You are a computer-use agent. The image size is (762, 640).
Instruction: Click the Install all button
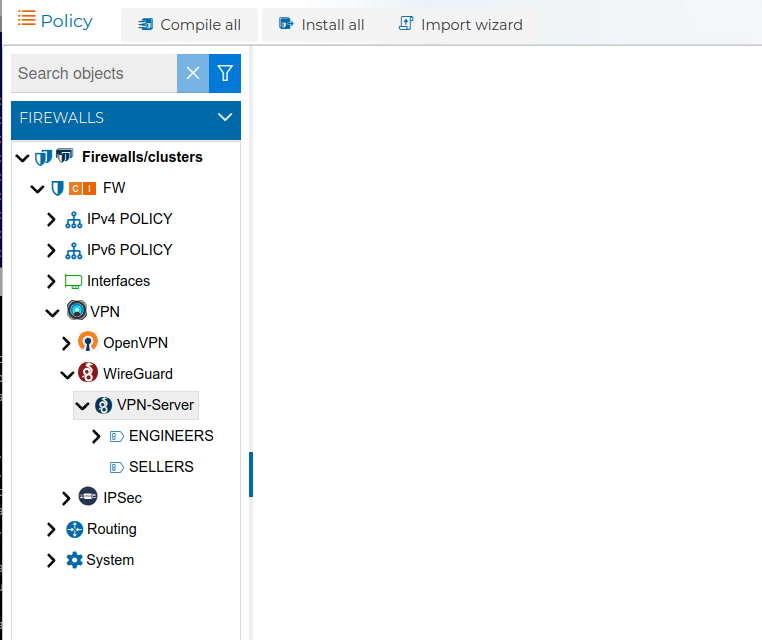click(x=321, y=25)
